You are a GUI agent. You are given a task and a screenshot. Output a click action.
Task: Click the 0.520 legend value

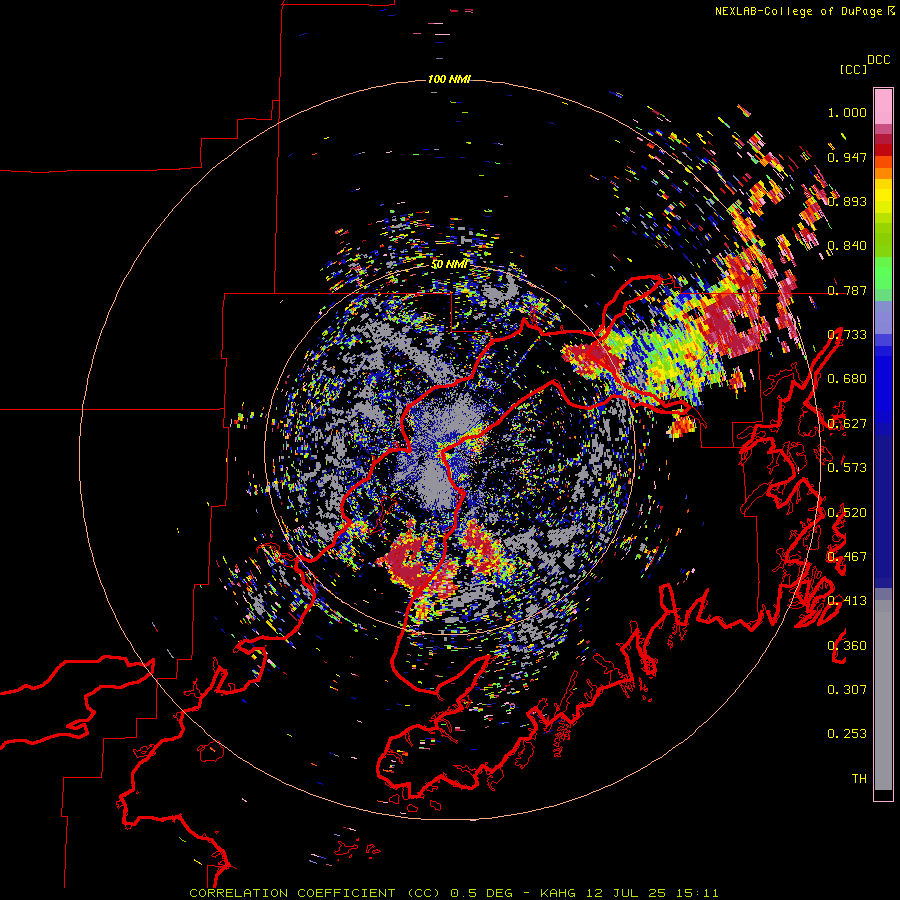[847, 513]
